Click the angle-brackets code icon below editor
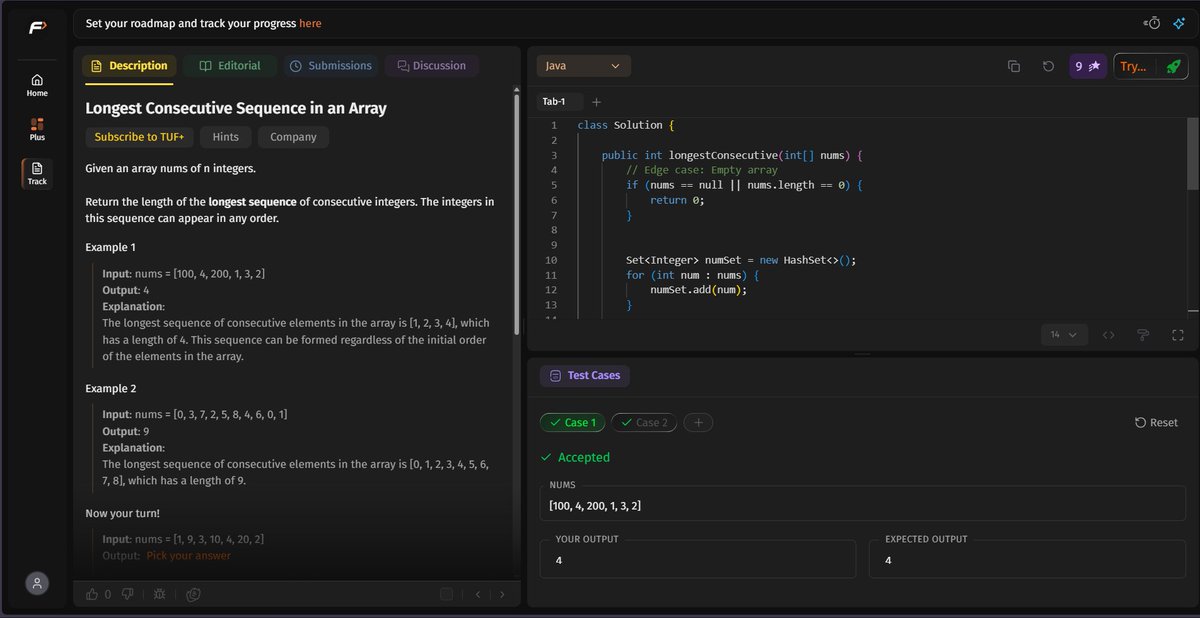Viewport: 1200px width, 618px height. [x=1108, y=335]
